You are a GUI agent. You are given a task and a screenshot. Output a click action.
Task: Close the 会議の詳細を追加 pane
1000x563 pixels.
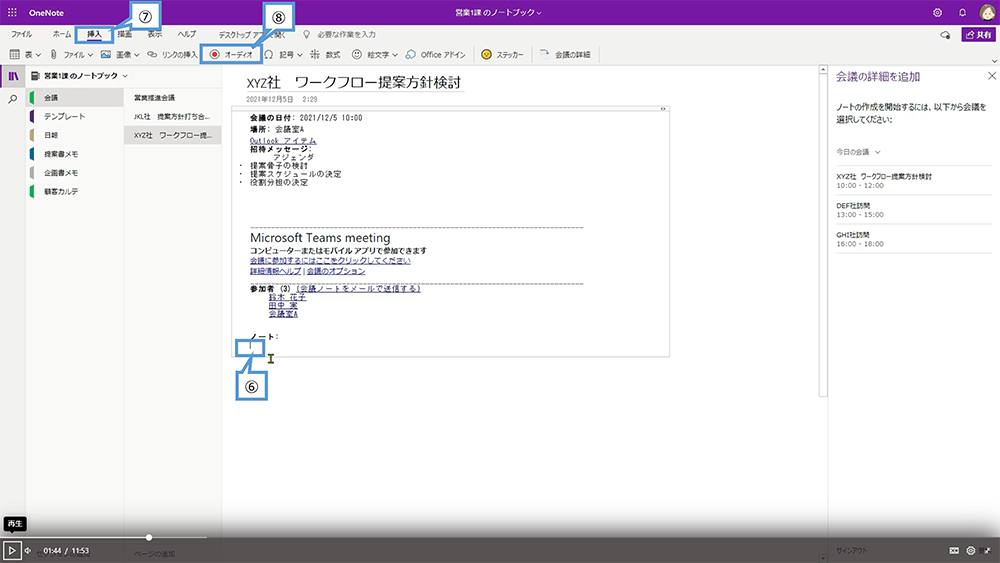click(992, 76)
